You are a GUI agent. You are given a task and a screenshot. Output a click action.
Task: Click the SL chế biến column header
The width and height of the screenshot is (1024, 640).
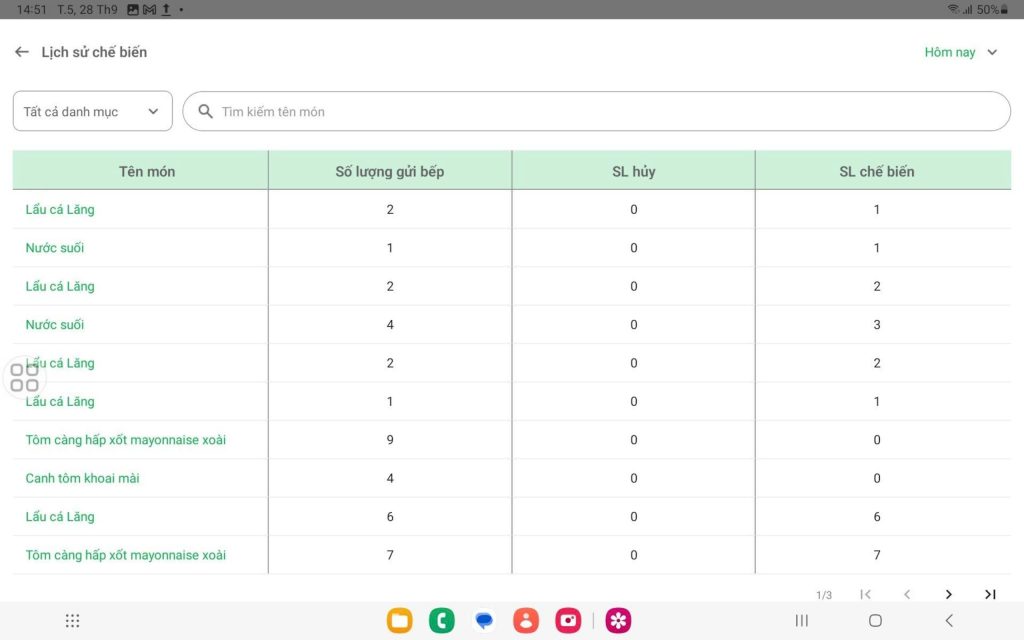(876, 171)
